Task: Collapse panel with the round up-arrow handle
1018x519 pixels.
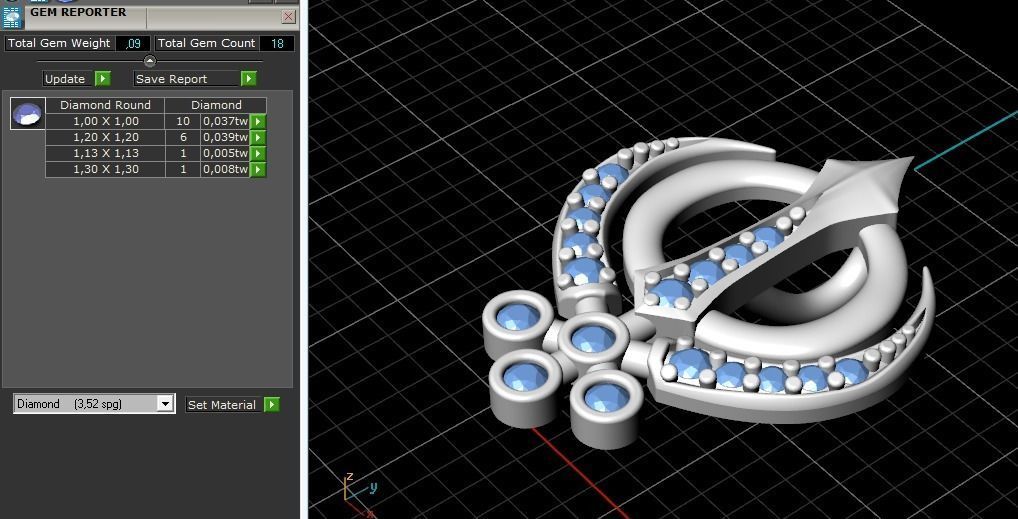Action: [x=150, y=61]
